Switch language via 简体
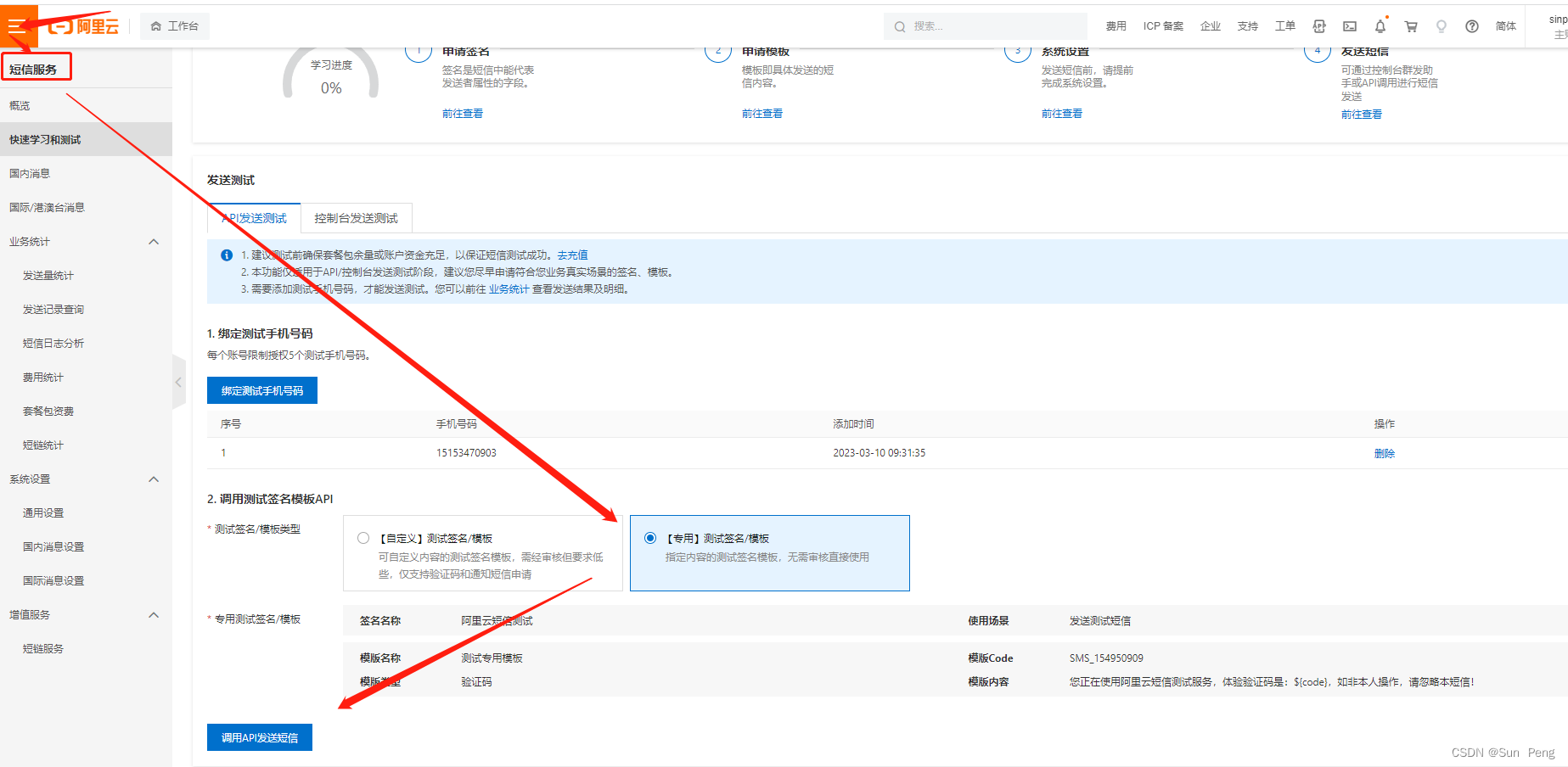The height and width of the screenshot is (767, 1568). (1506, 26)
